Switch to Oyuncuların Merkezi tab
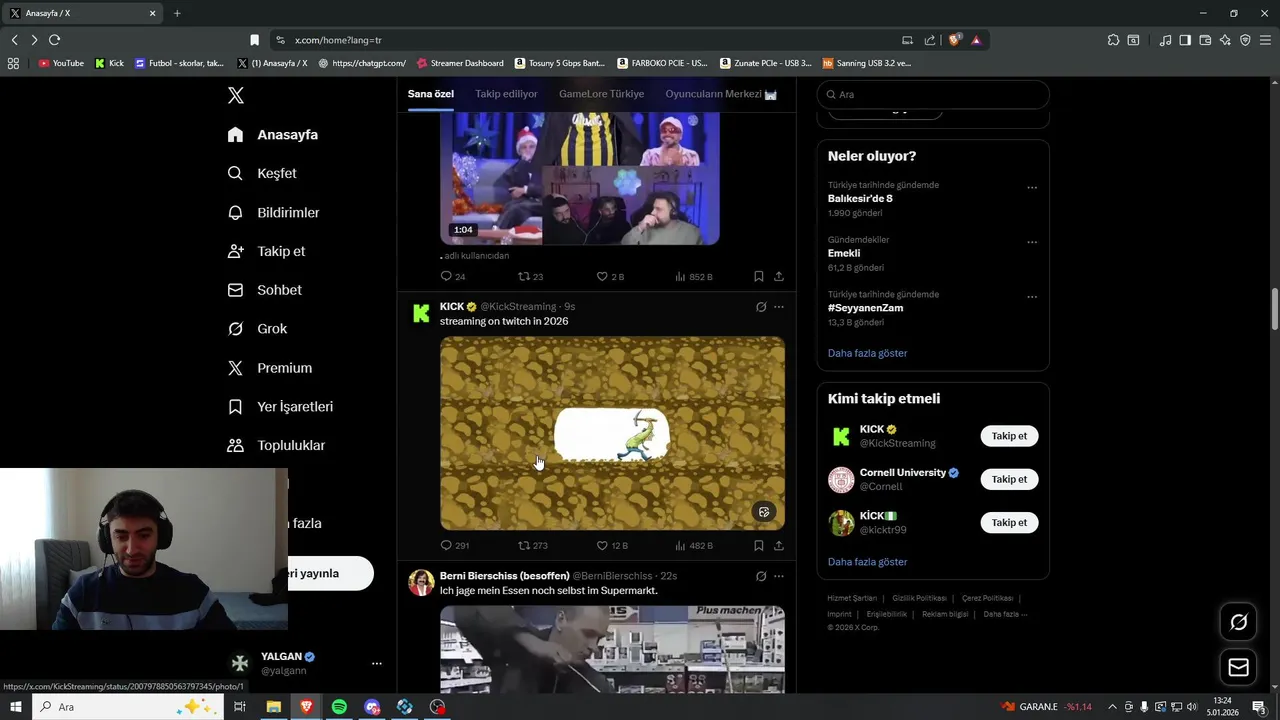1280x720 pixels. pos(721,94)
